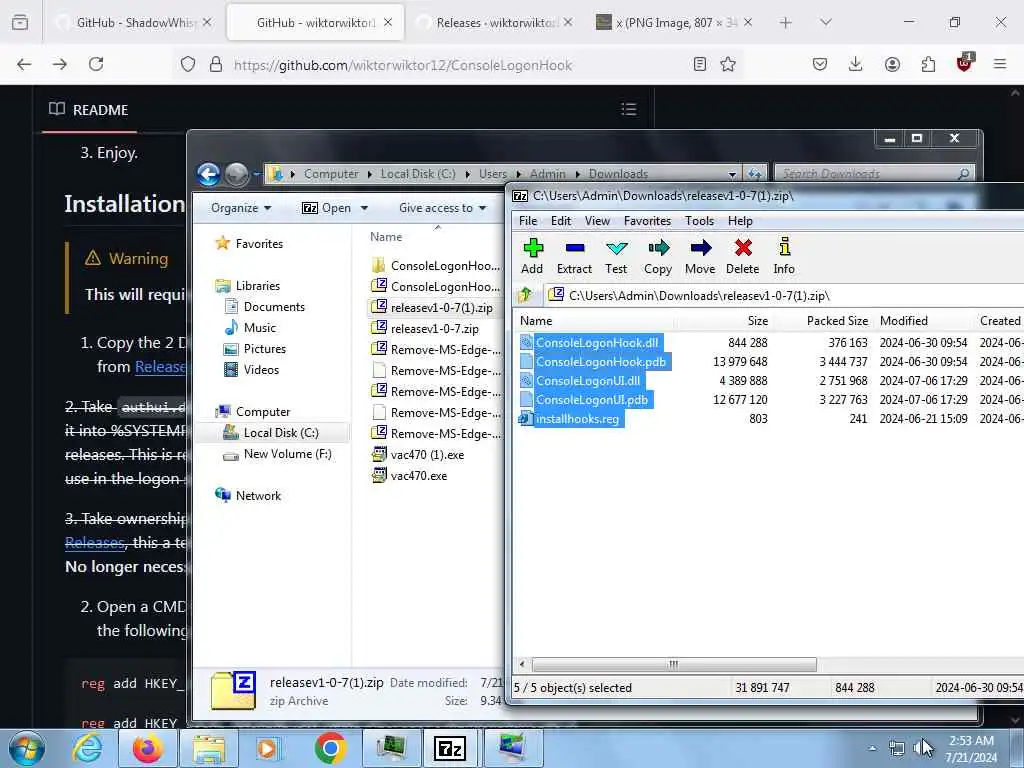Click the 7-Zip horizontal scrollbar thumb
The width and height of the screenshot is (1024, 768).
point(674,664)
